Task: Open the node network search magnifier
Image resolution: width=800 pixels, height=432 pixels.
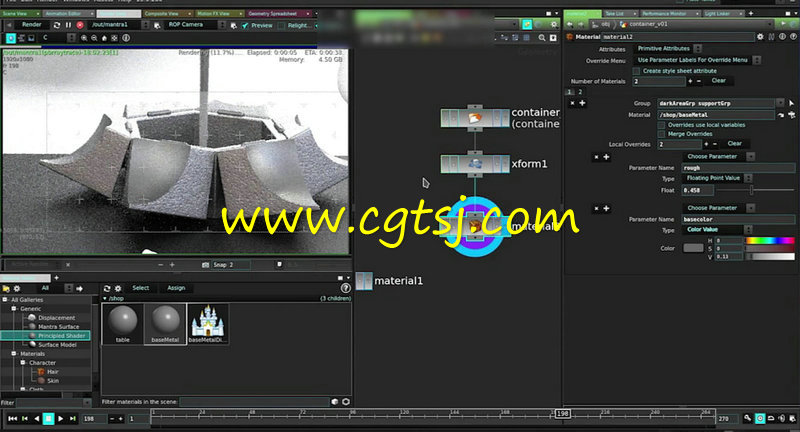Action: pos(542,38)
